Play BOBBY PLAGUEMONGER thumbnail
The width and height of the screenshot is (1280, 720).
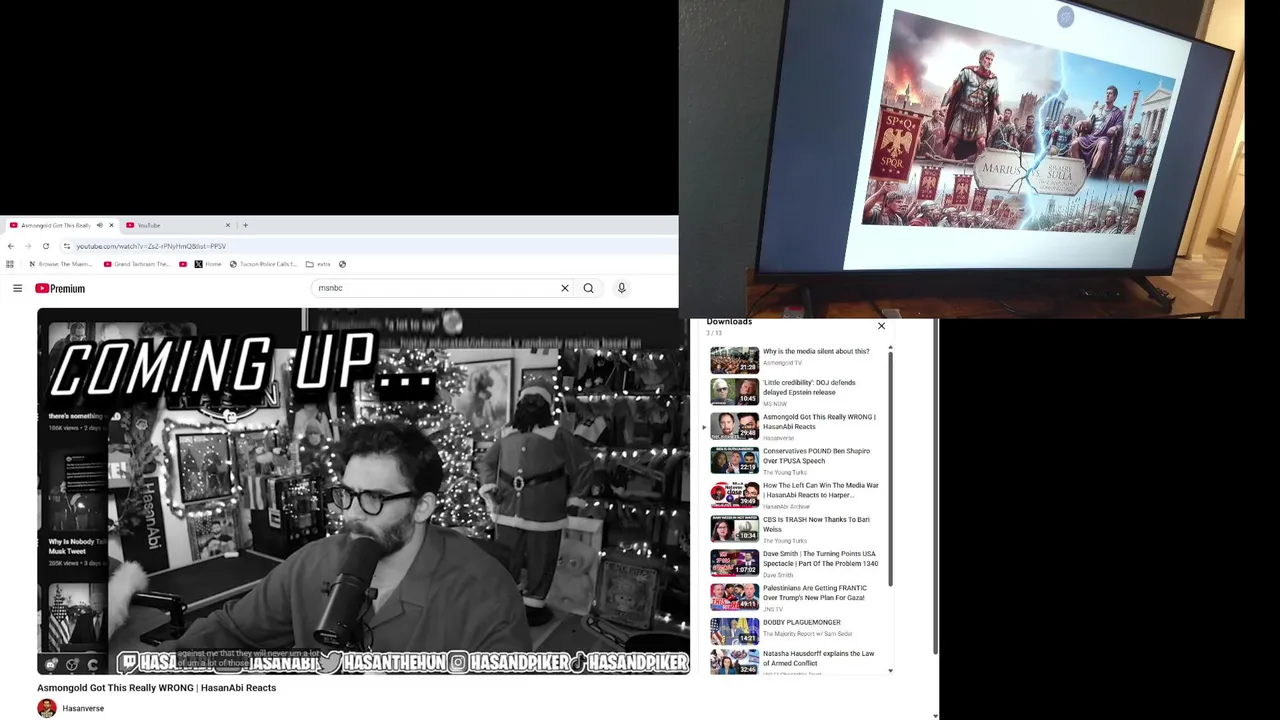pyautogui.click(x=734, y=631)
